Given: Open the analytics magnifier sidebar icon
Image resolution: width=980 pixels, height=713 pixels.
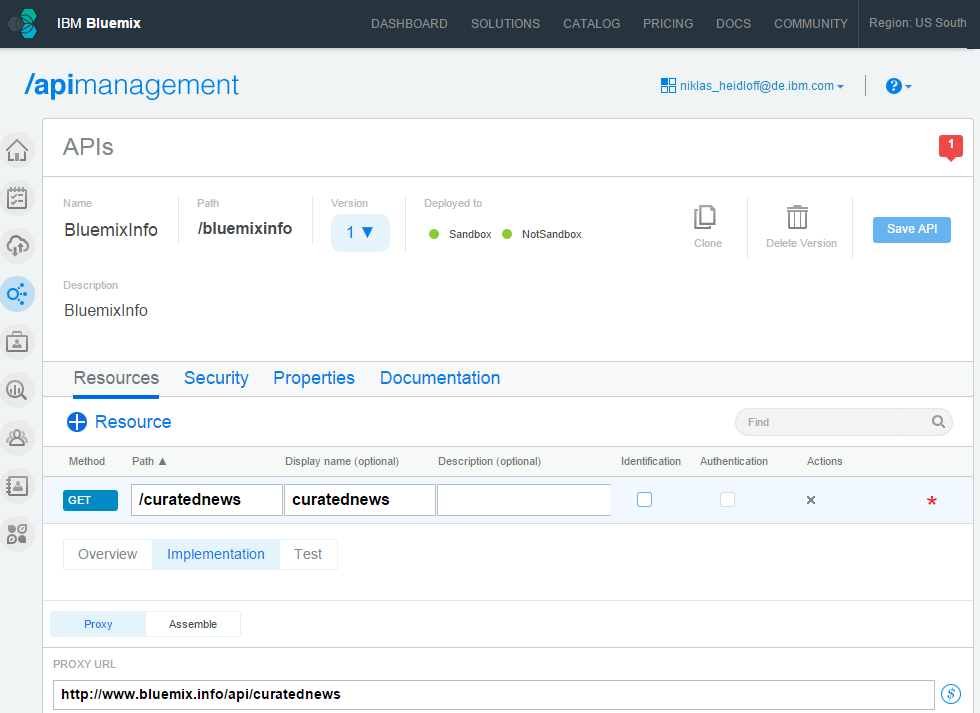Looking at the screenshot, I should 17,390.
